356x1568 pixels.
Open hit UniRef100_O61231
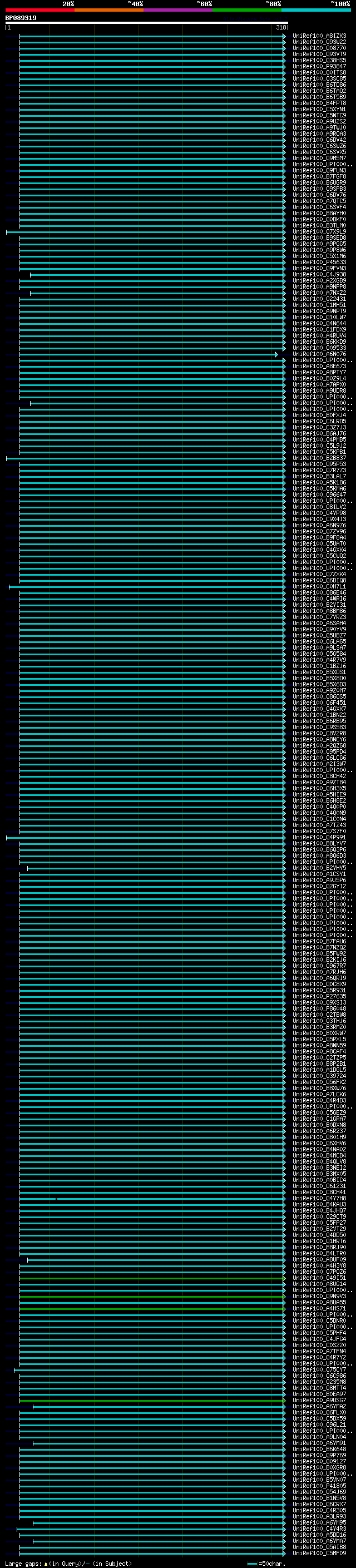(x=319, y=1186)
